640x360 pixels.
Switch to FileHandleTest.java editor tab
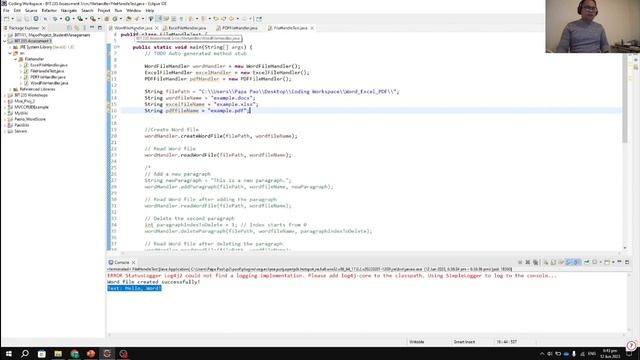pos(290,28)
